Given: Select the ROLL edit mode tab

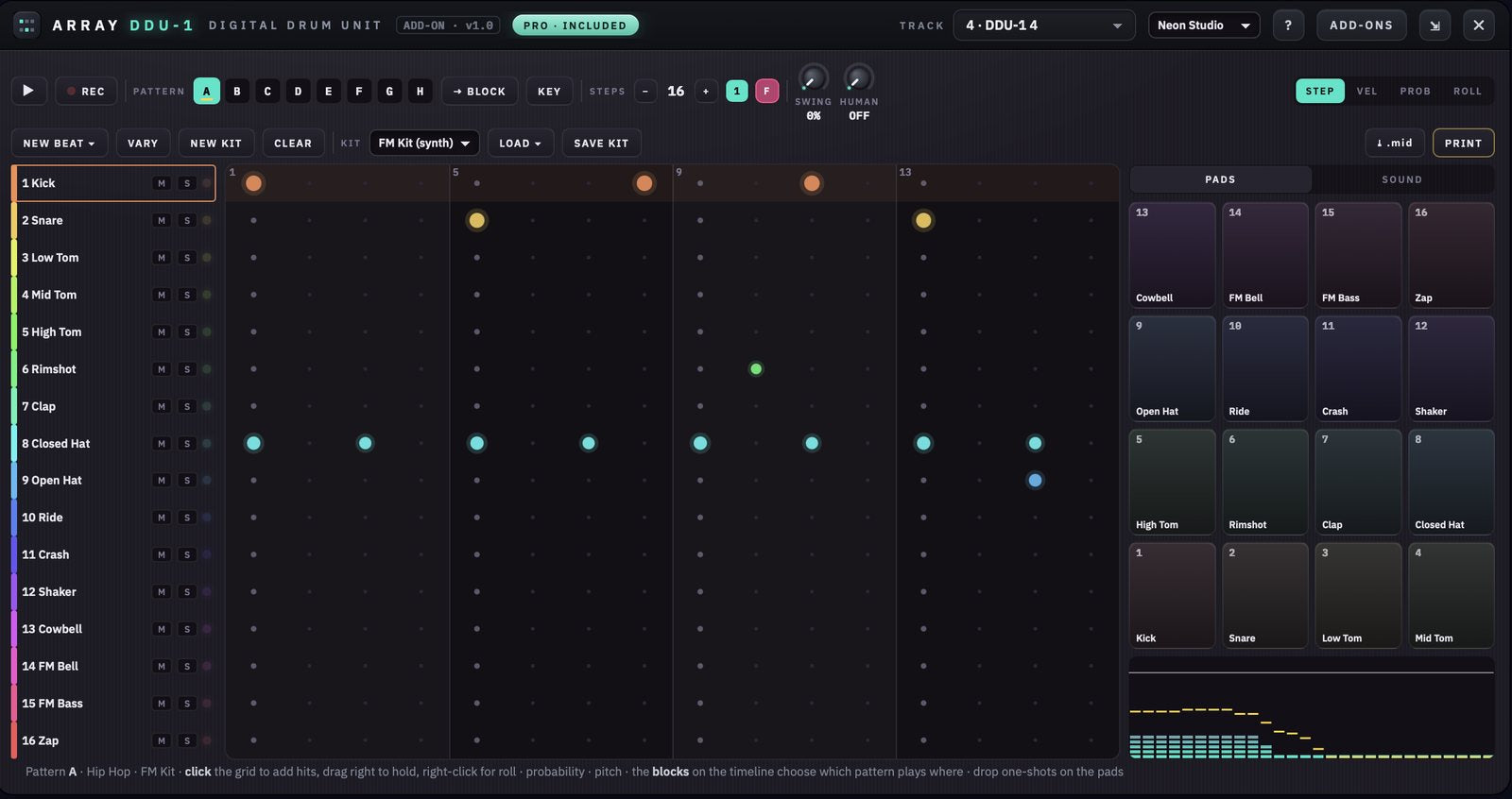Looking at the screenshot, I should point(1467,91).
